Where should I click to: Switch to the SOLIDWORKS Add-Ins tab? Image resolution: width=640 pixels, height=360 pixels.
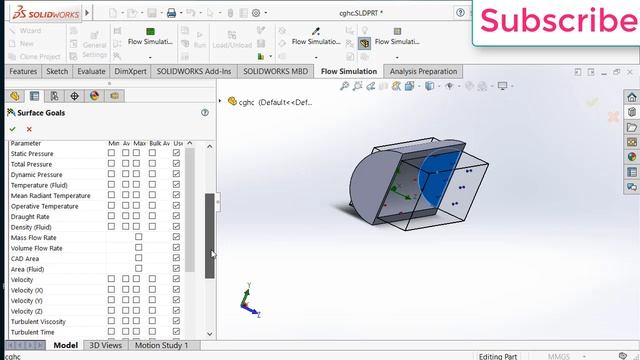[x=194, y=71]
